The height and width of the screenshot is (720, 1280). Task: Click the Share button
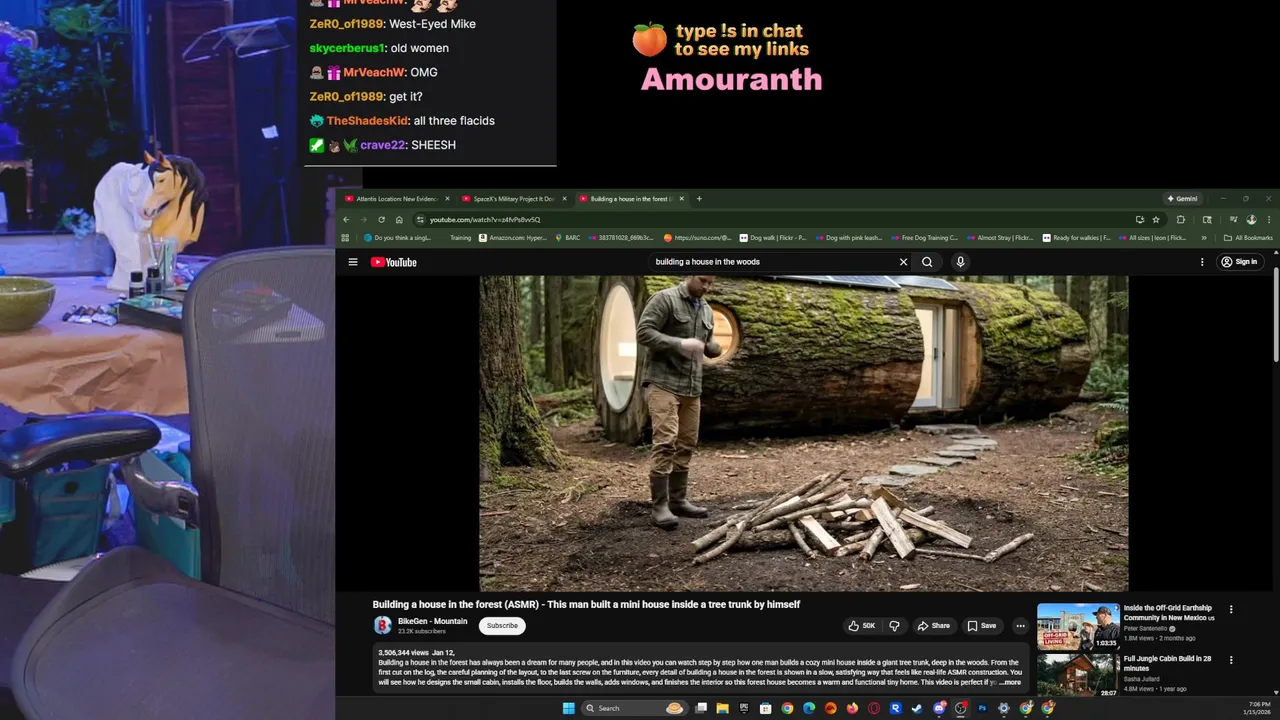click(x=934, y=626)
